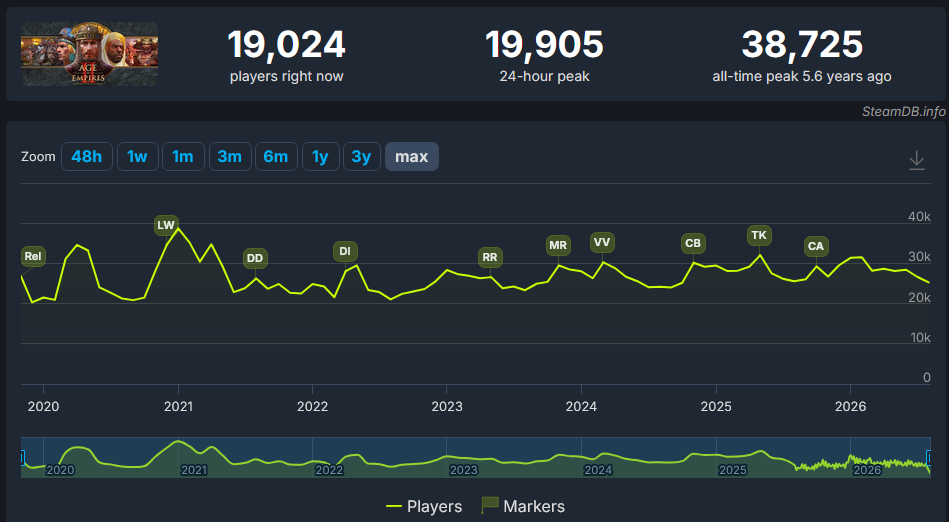Open the chart download menu icon

916,160
